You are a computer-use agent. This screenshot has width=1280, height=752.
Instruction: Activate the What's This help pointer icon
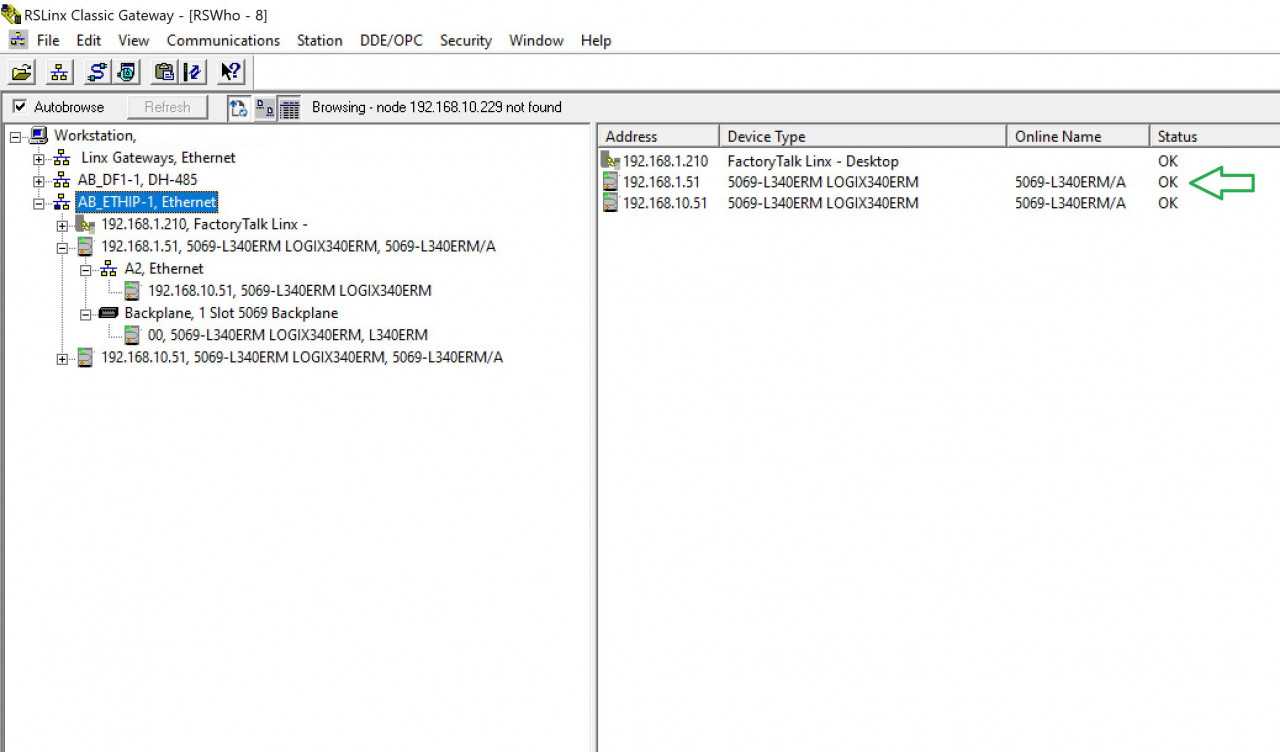[231, 72]
